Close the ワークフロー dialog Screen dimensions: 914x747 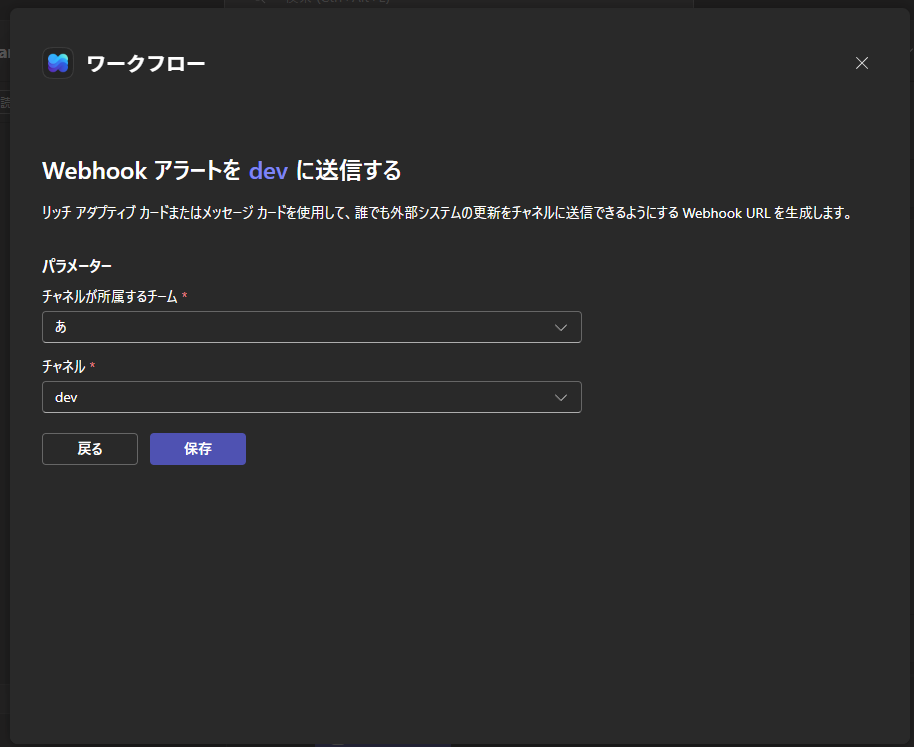862,63
